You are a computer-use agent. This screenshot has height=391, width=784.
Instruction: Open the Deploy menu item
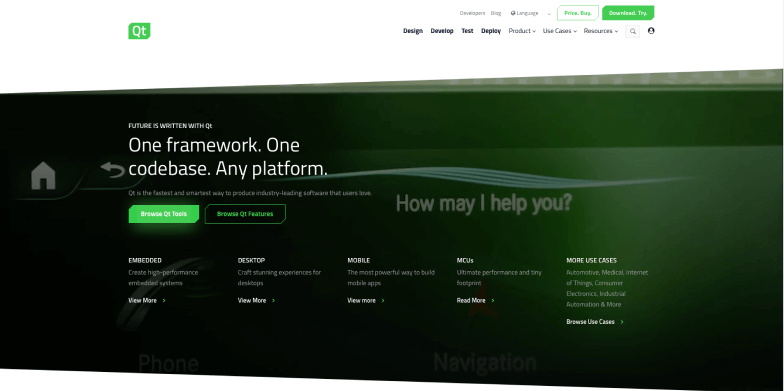(491, 31)
